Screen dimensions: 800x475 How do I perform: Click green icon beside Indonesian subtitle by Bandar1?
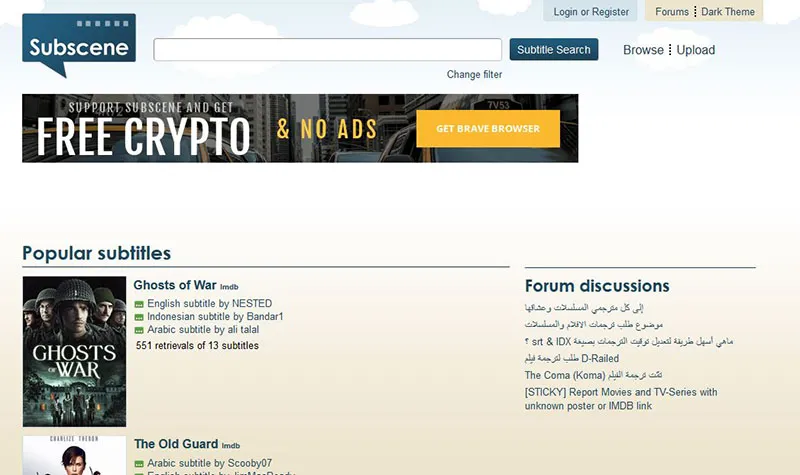(x=140, y=317)
